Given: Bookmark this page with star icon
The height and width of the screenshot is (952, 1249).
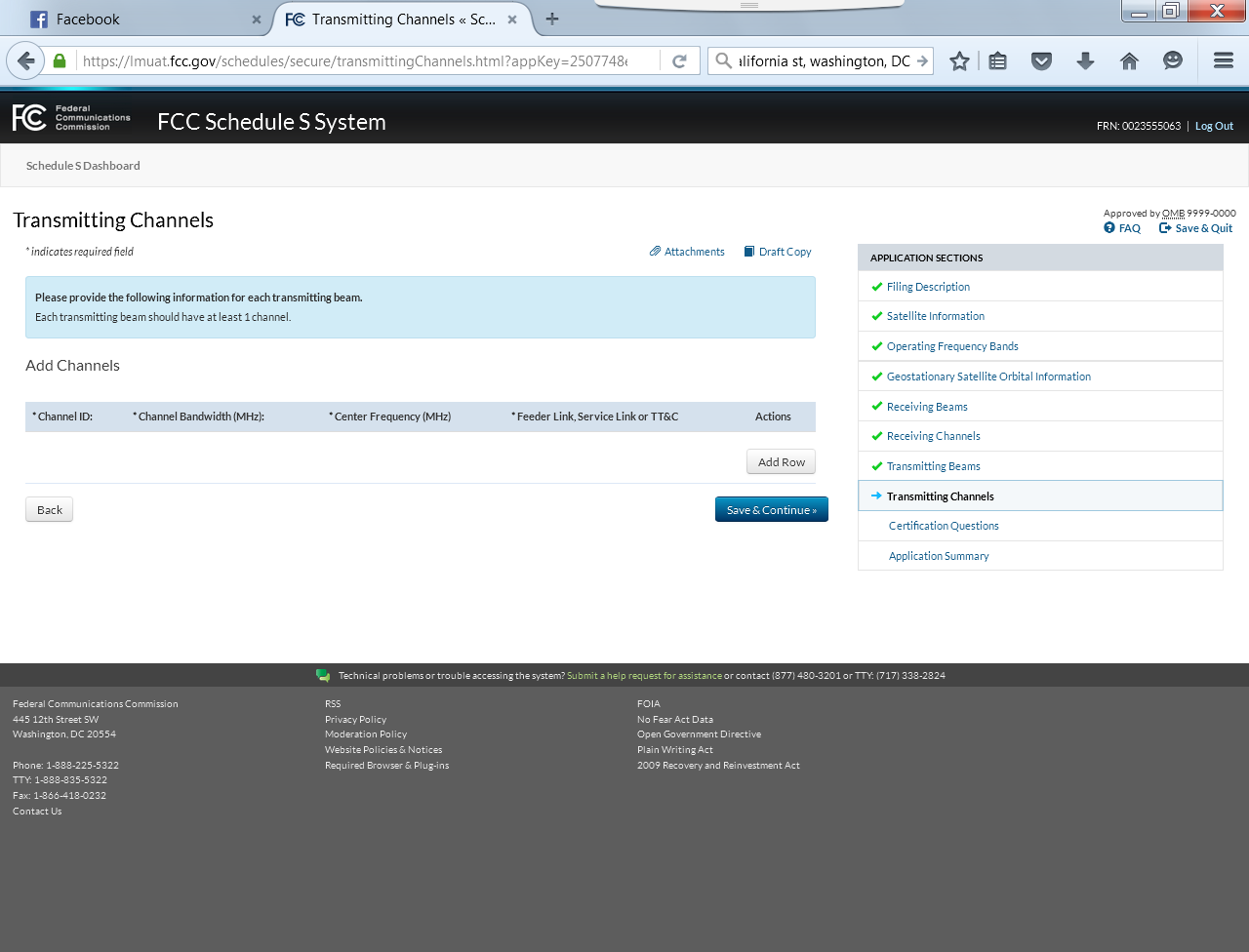Looking at the screenshot, I should tap(959, 60).
